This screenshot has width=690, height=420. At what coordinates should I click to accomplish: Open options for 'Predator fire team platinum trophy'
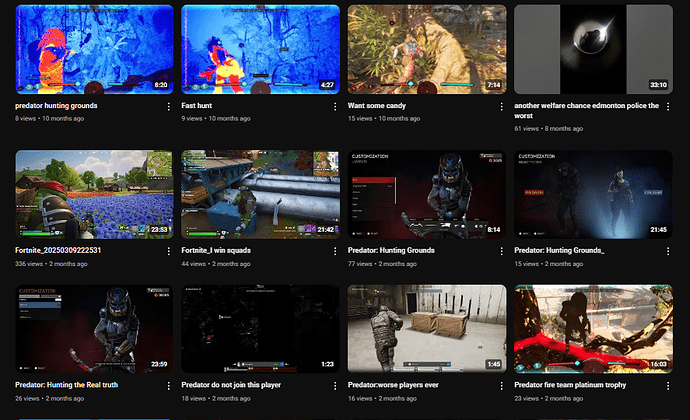pos(668,386)
